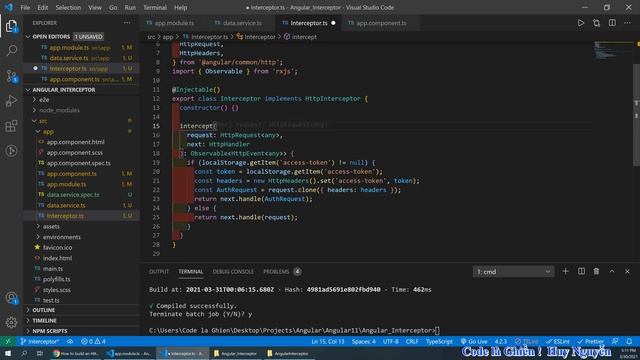This screenshot has width=640, height=360.
Task: Open remote window indicator in status bar
Action: tap(8, 341)
